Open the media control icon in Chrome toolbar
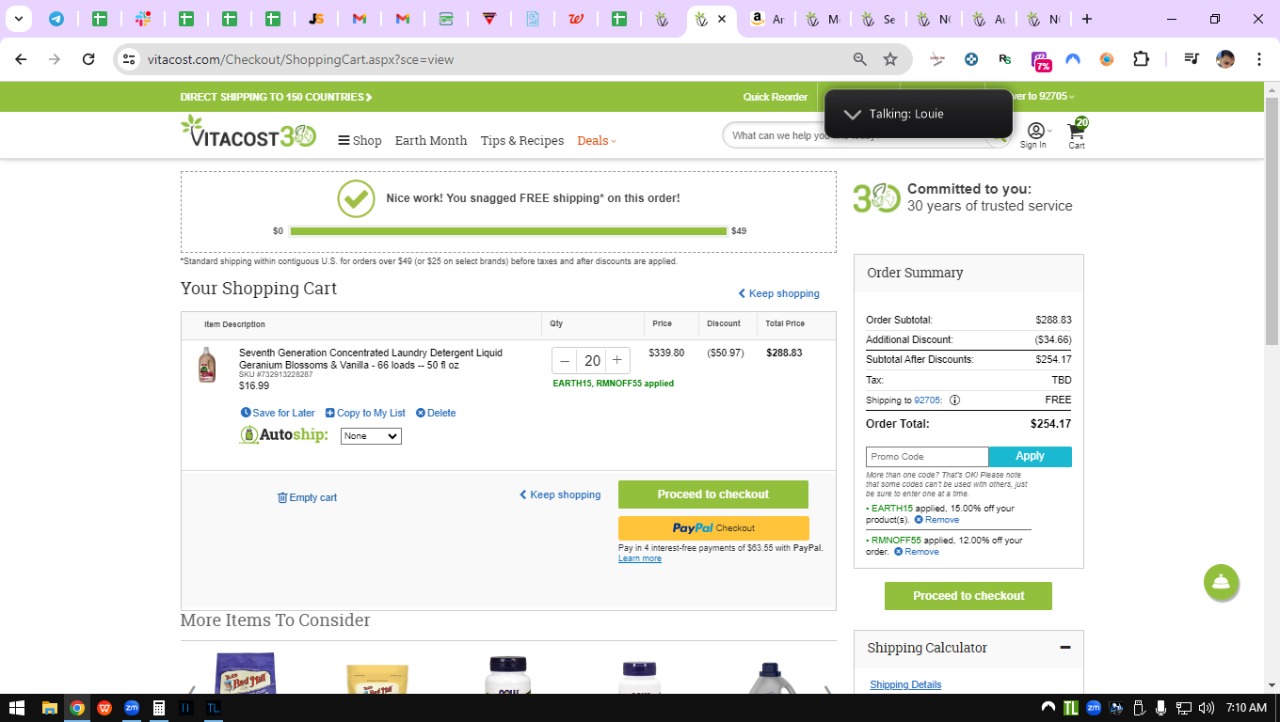The image size is (1280, 722). [1191, 60]
